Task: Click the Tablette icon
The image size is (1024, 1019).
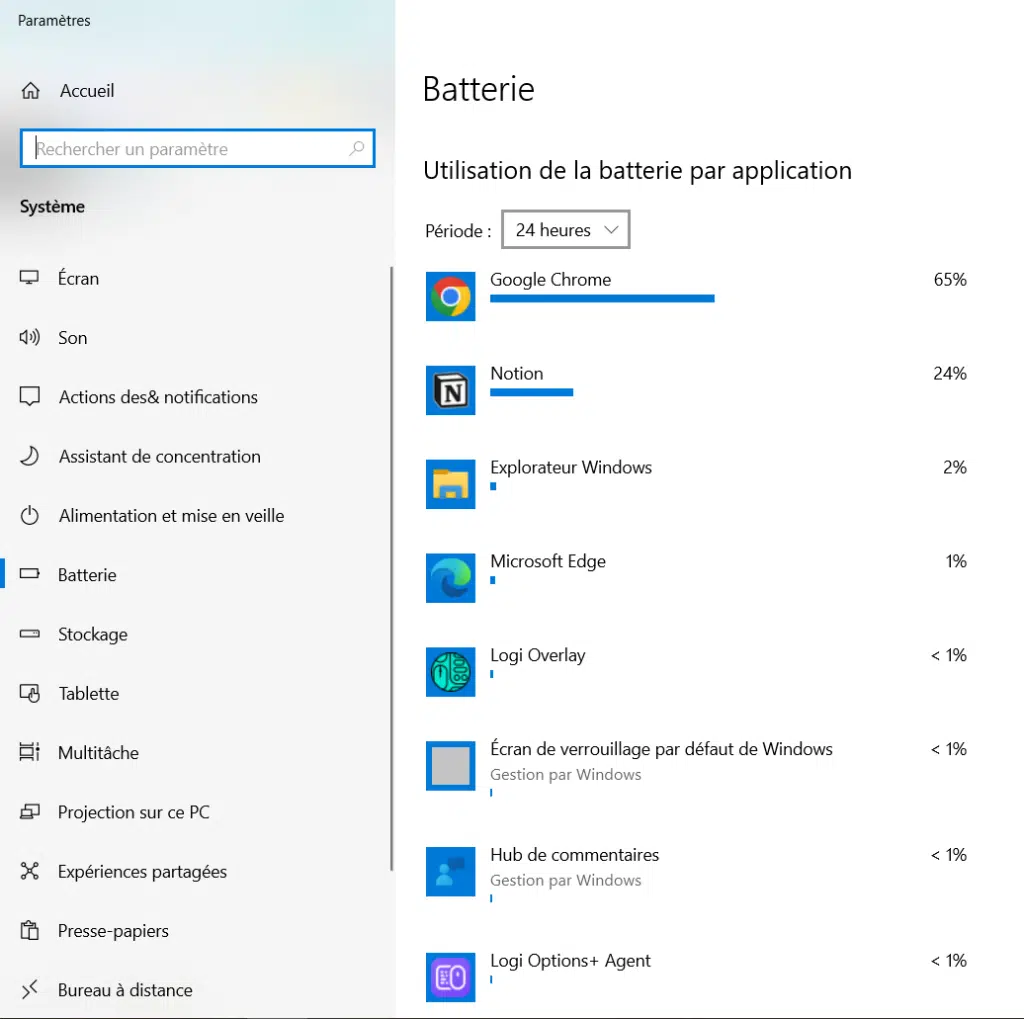Action: (x=29, y=693)
